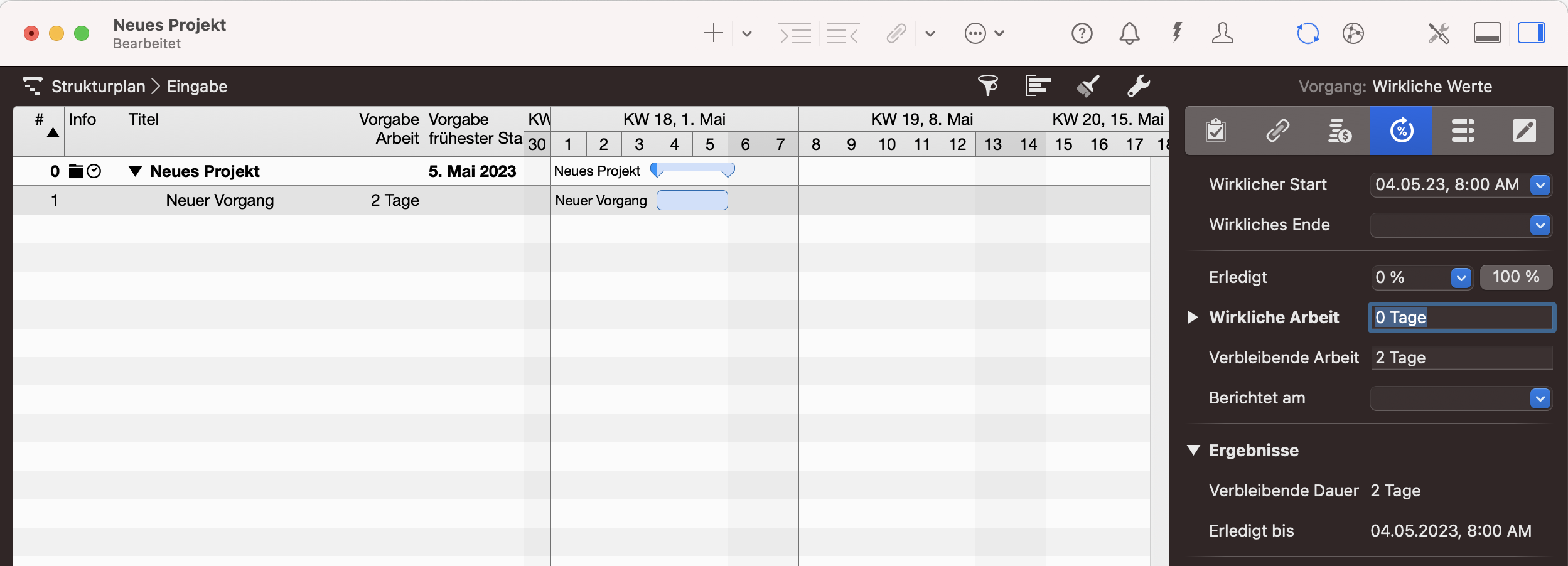
Task: Click the wrench settings icon in view bar
Action: point(1138,86)
